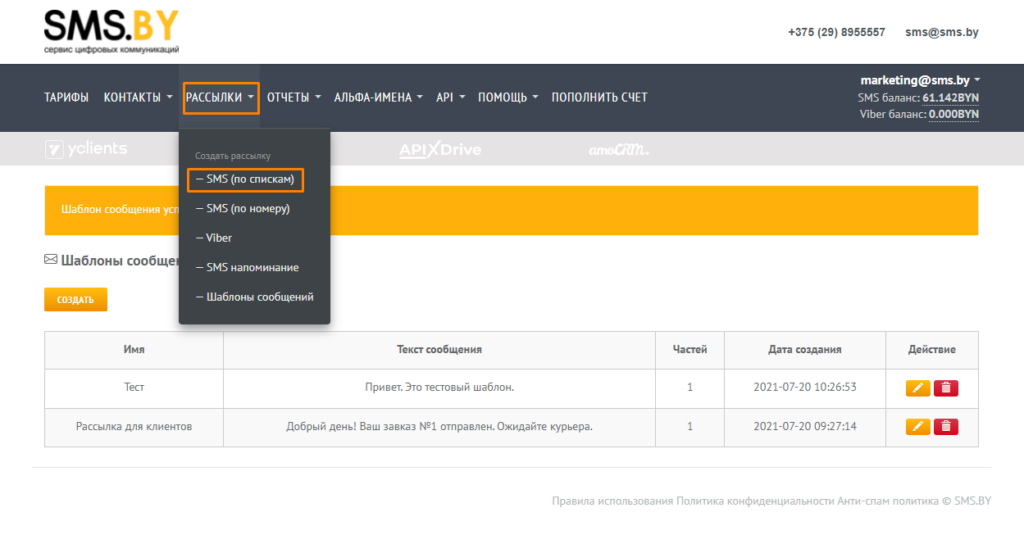Choose SMS напоминание menu entry
1024x535 pixels.
click(x=248, y=267)
